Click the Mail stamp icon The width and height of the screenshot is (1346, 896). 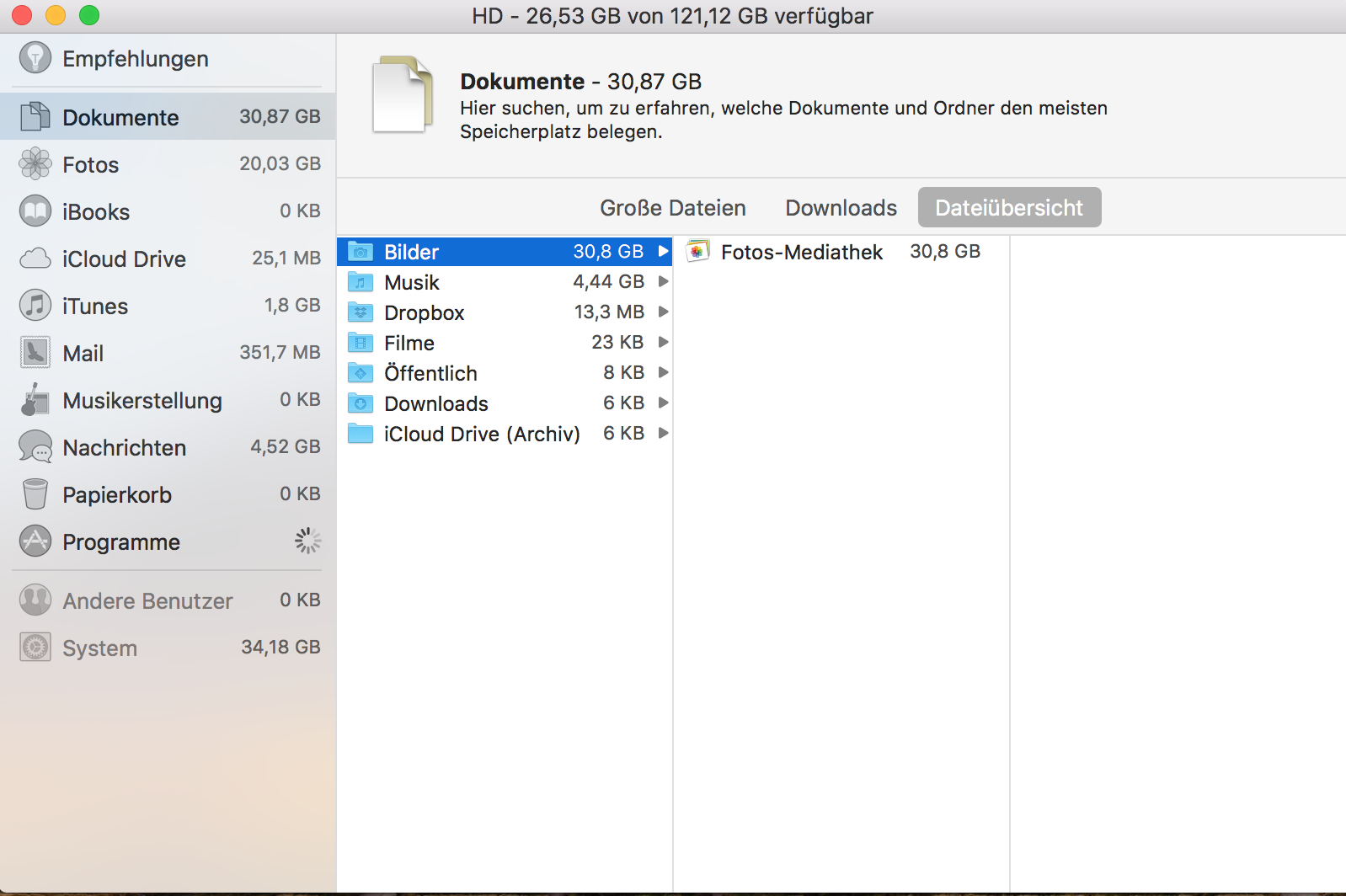[35, 352]
